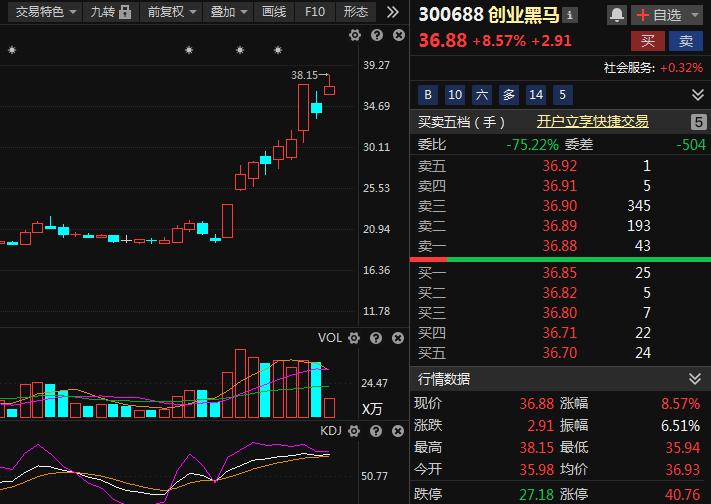Open the 自选 dropdown arrow
The width and height of the screenshot is (711, 504).
[695, 15]
